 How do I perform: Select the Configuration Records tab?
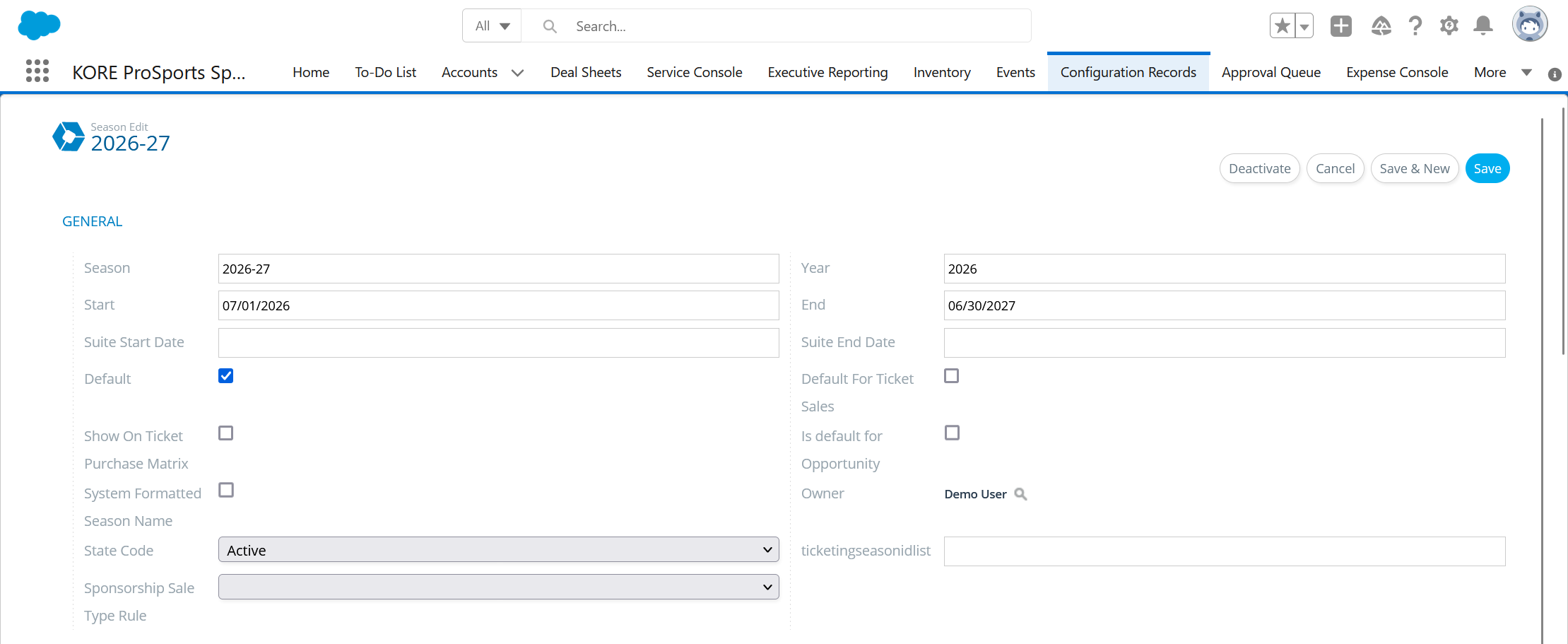click(1128, 72)
